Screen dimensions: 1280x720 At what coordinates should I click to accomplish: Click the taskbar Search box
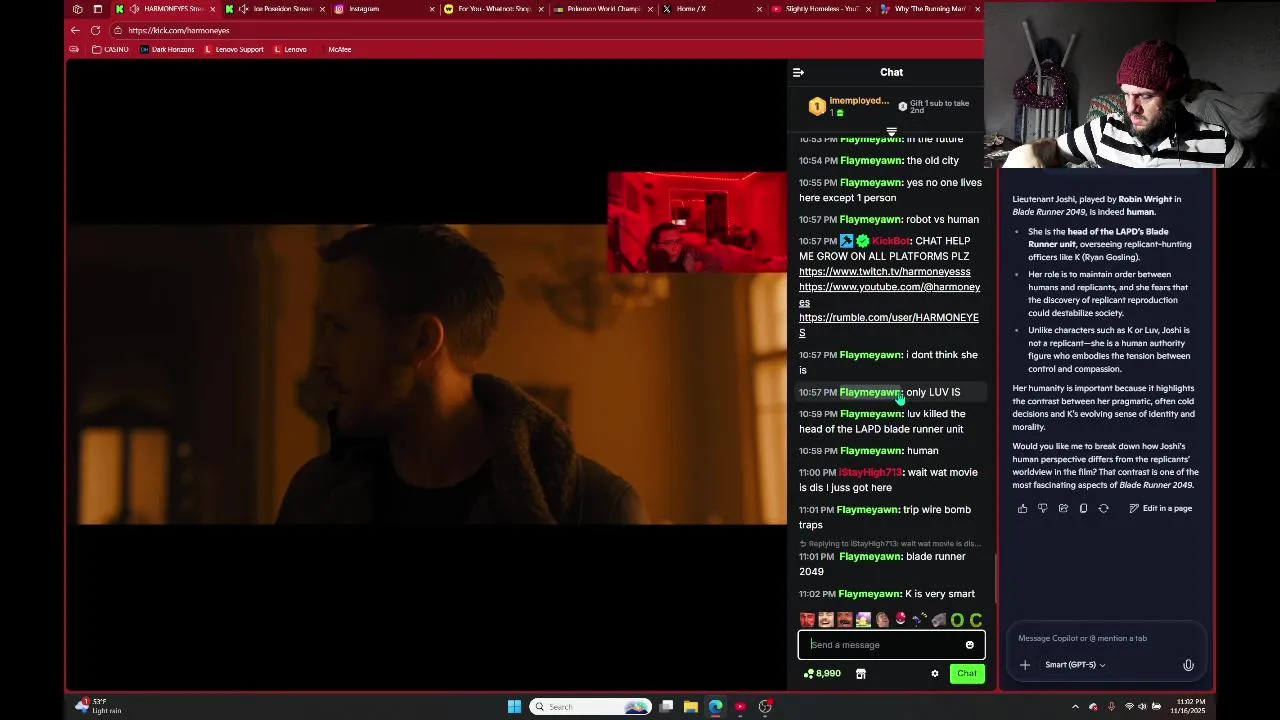point(590,707)
